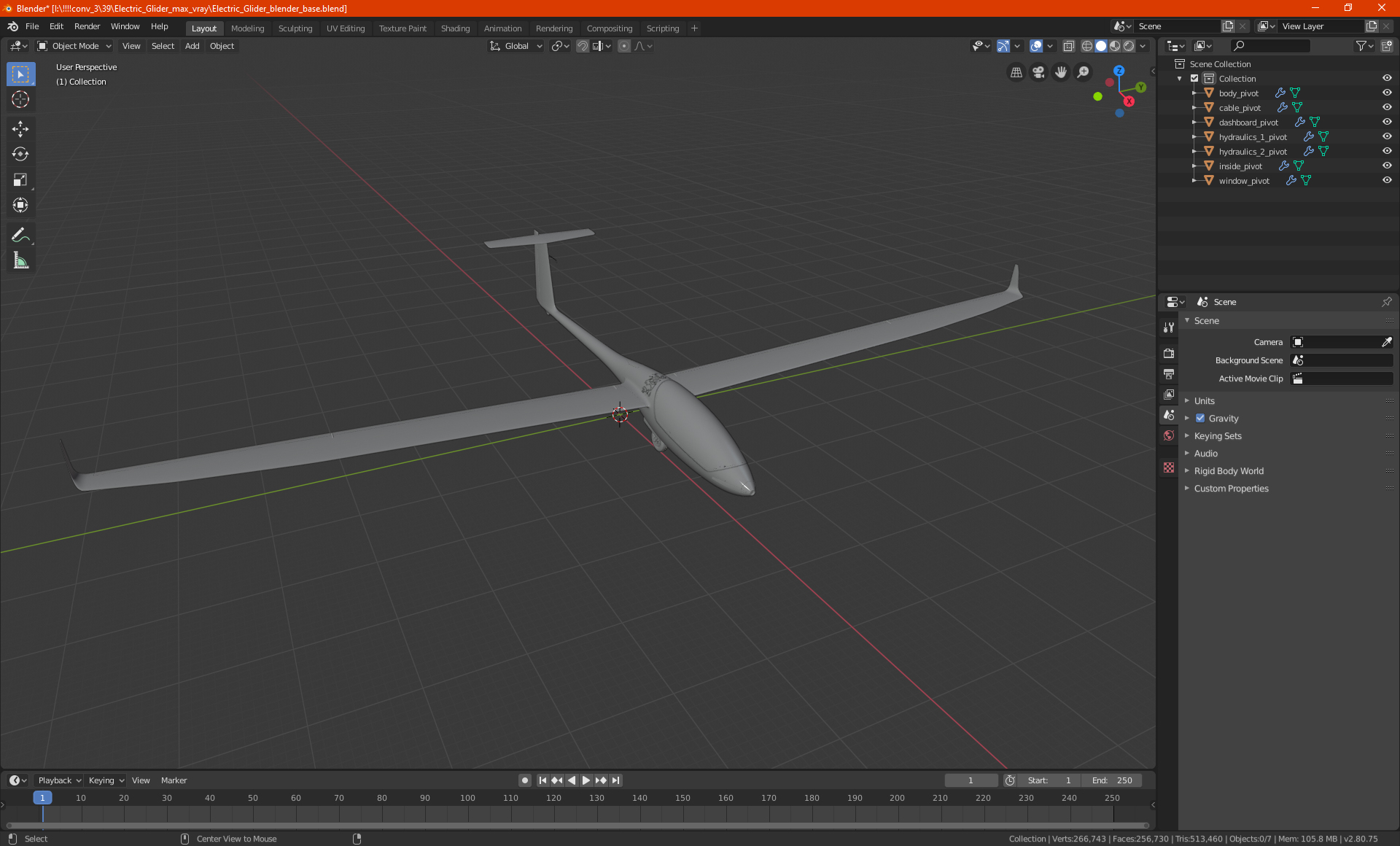Switch to Modeling workspace tab
This screenshot has width=1400, height=846.
click(x=247, y=28)
